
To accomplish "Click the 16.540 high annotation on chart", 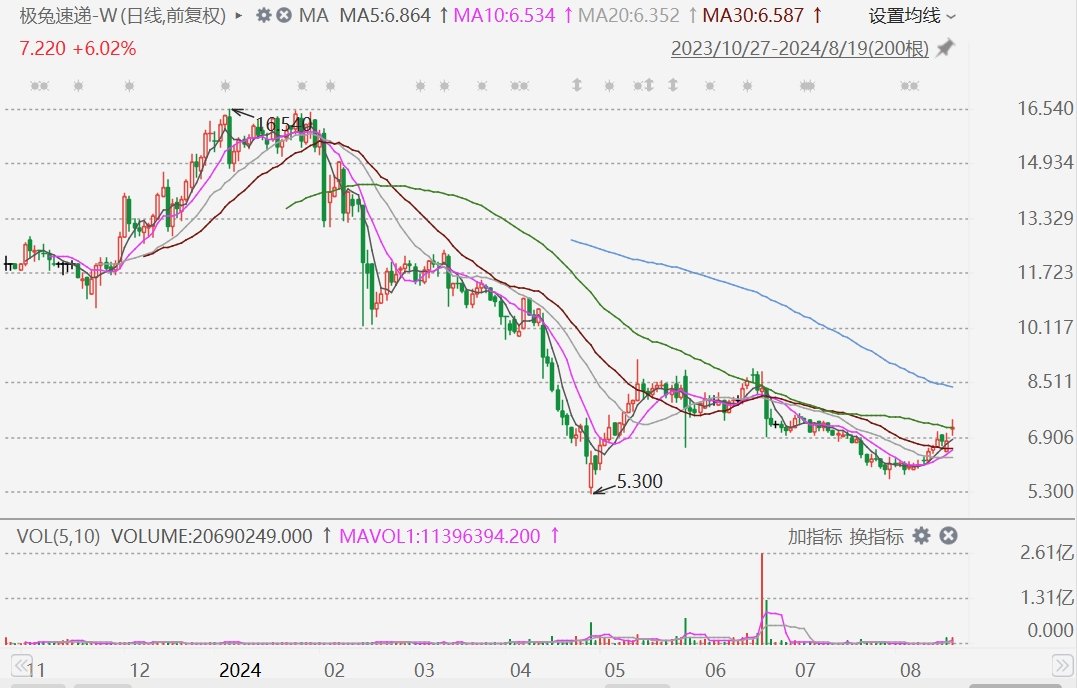I will (283, 124).
